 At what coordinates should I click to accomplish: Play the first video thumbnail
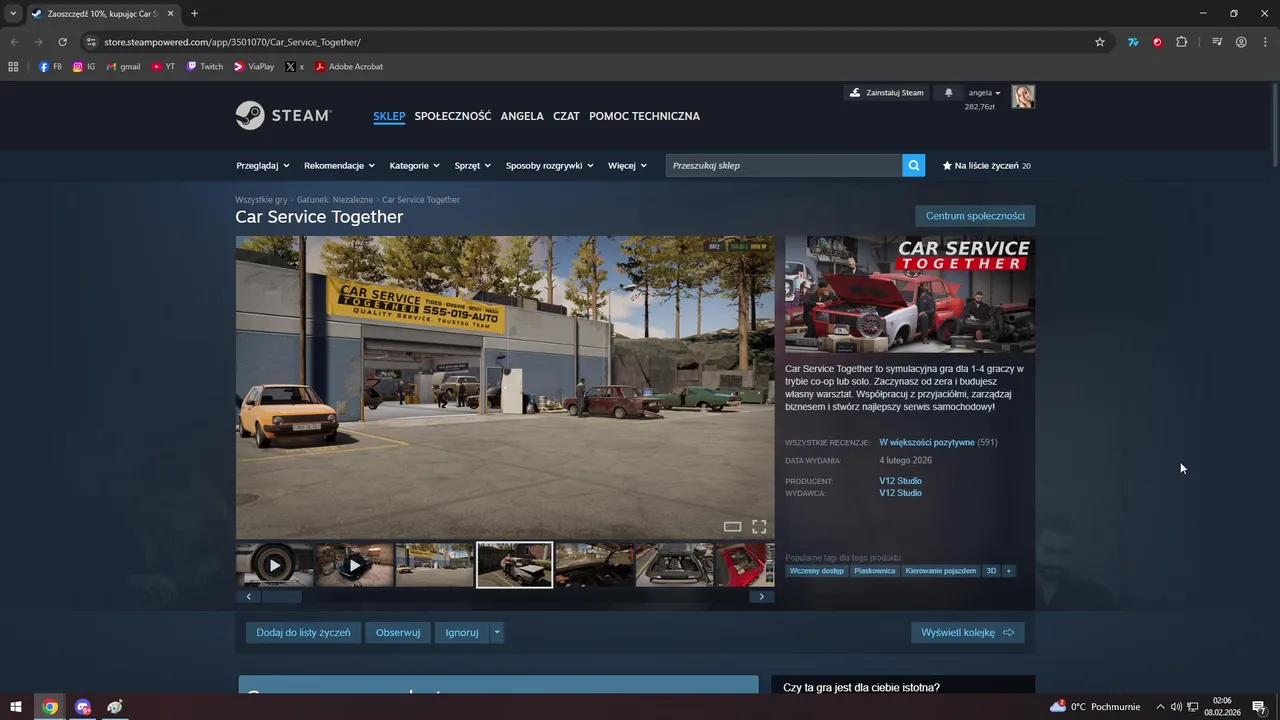274,565
